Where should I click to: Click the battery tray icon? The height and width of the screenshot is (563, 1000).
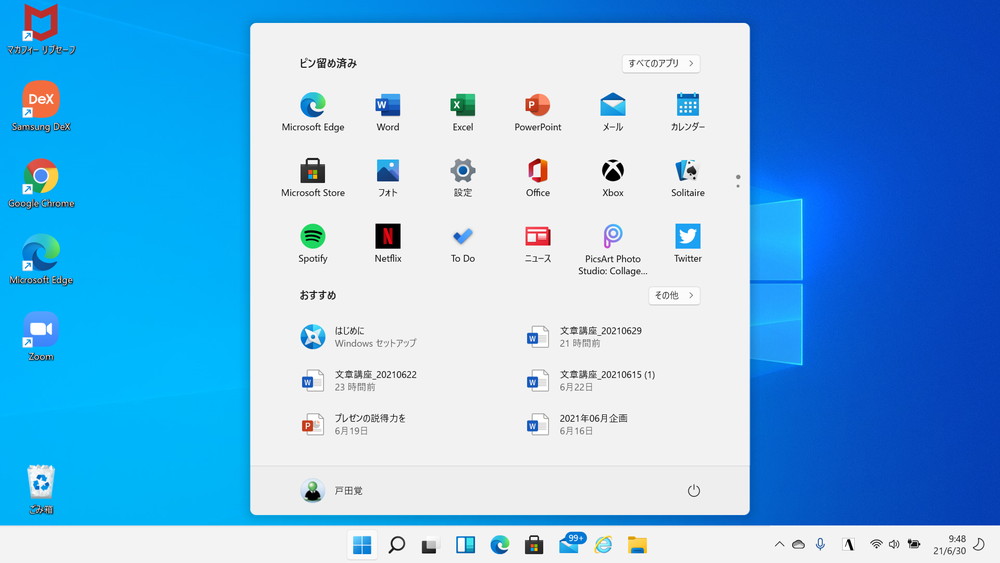coord(914,545)
